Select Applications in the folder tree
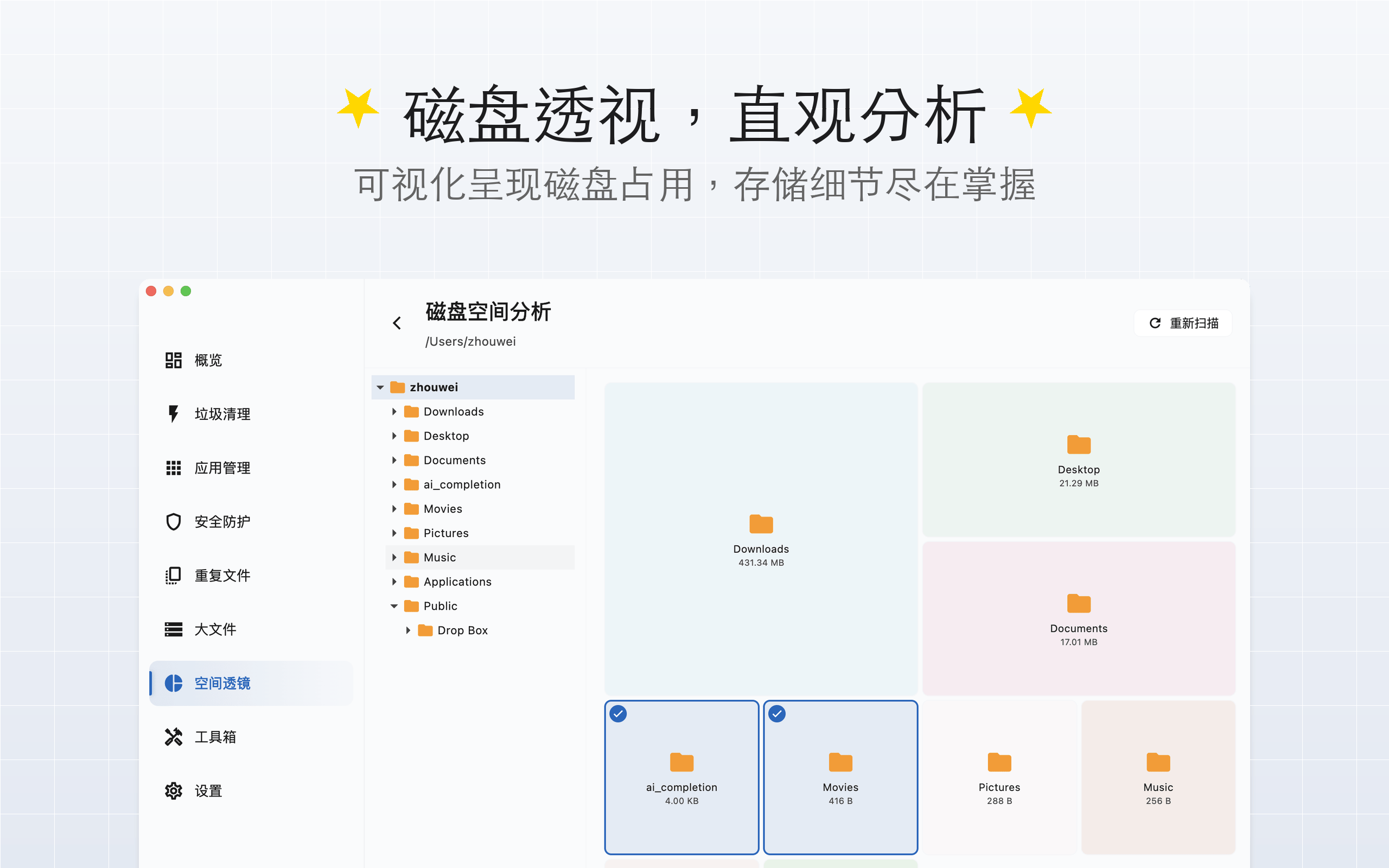The image size is (1389, 868). 457,582
